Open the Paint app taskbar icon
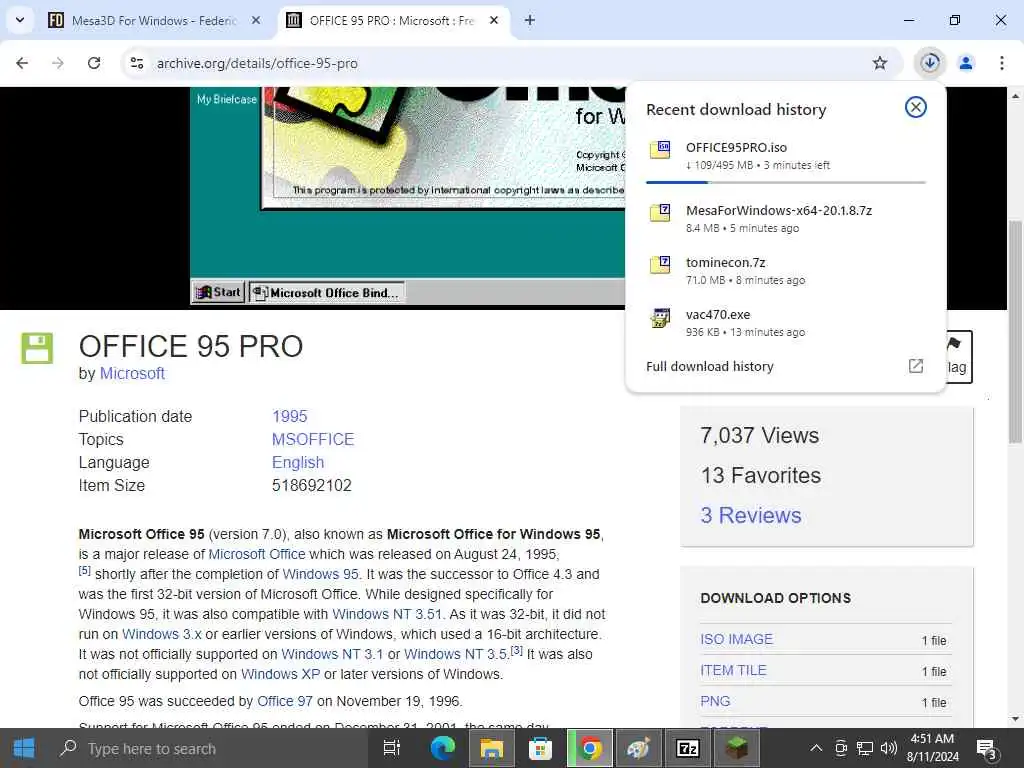 pos(638,748)
